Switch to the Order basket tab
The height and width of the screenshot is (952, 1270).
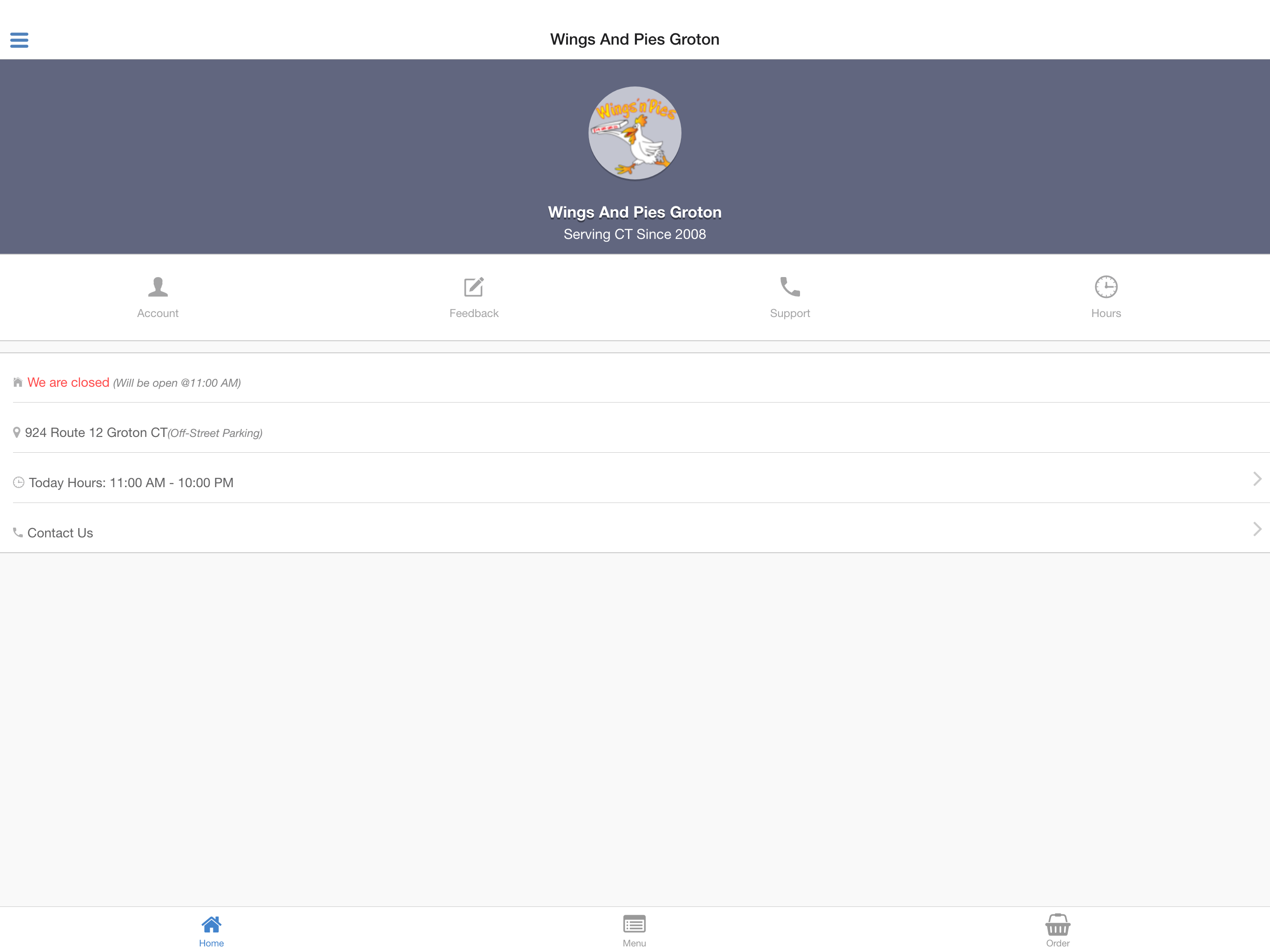(x=1058, y=931)
